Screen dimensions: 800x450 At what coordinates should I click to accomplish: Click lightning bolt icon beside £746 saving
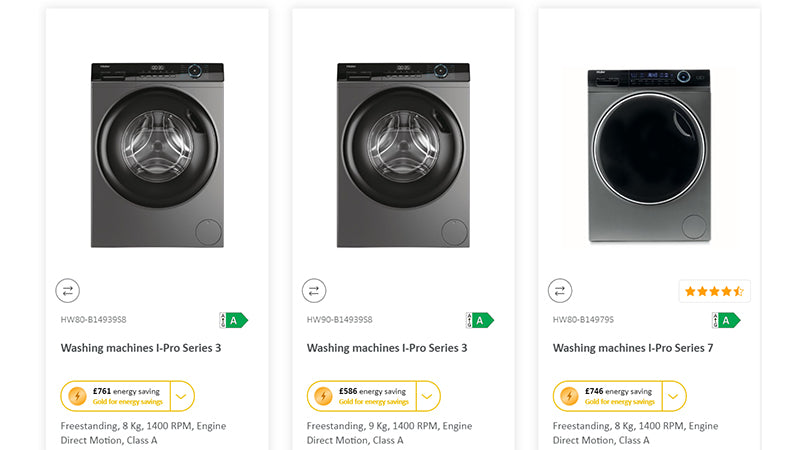coord(569,396)
